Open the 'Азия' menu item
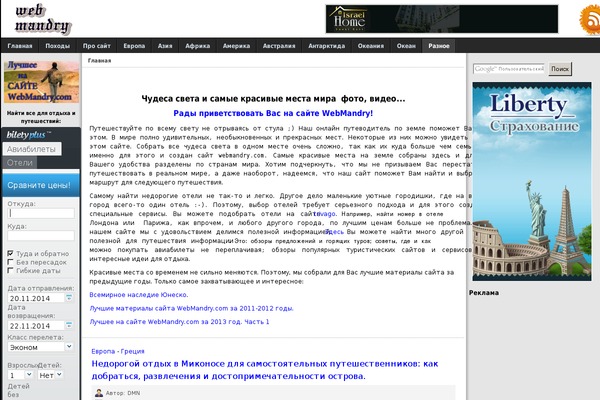 coord(165,46)
